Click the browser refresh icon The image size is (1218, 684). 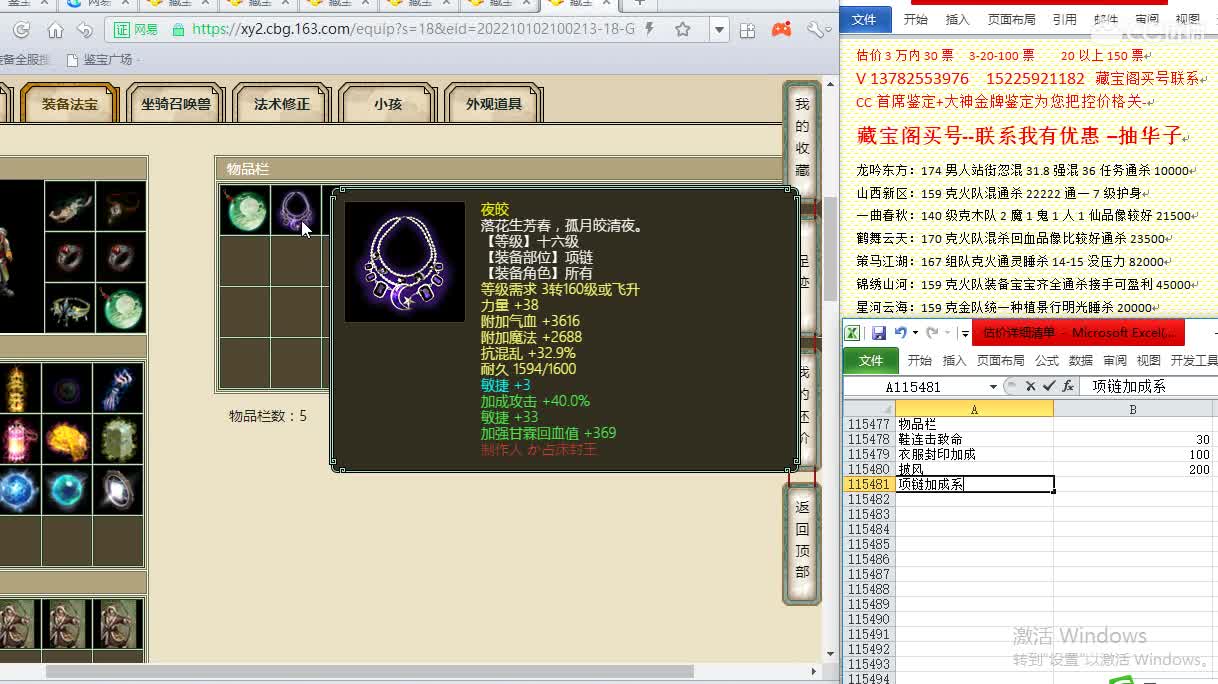(x=21, y=30)
